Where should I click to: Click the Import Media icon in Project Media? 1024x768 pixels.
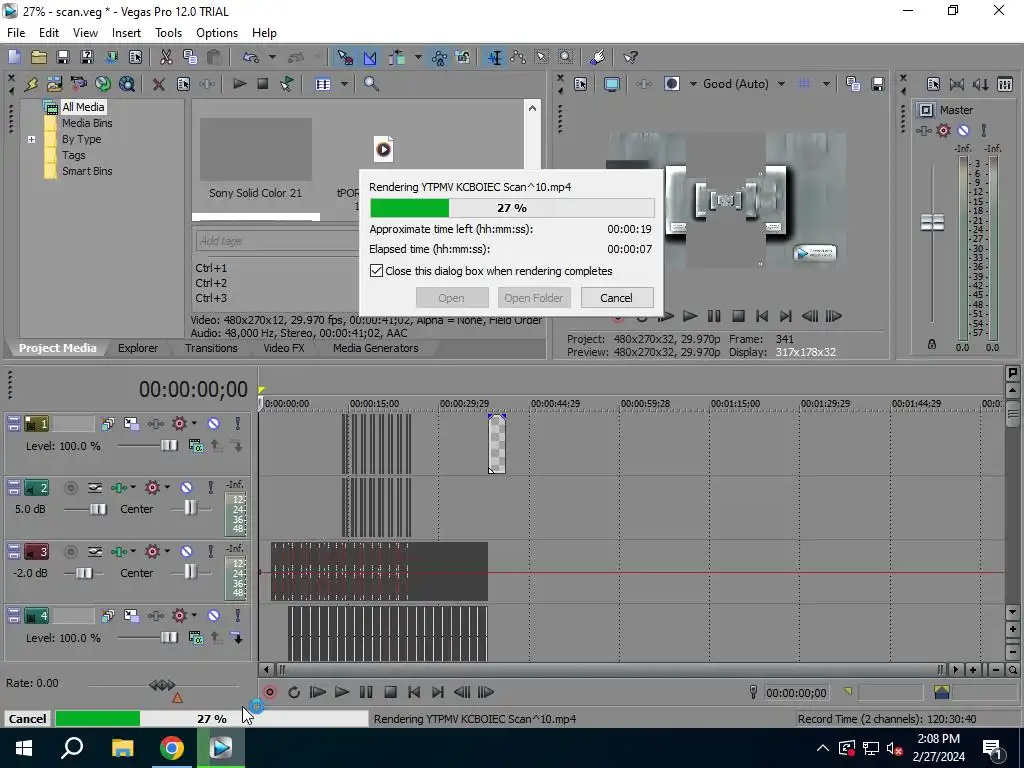[55, 84]
